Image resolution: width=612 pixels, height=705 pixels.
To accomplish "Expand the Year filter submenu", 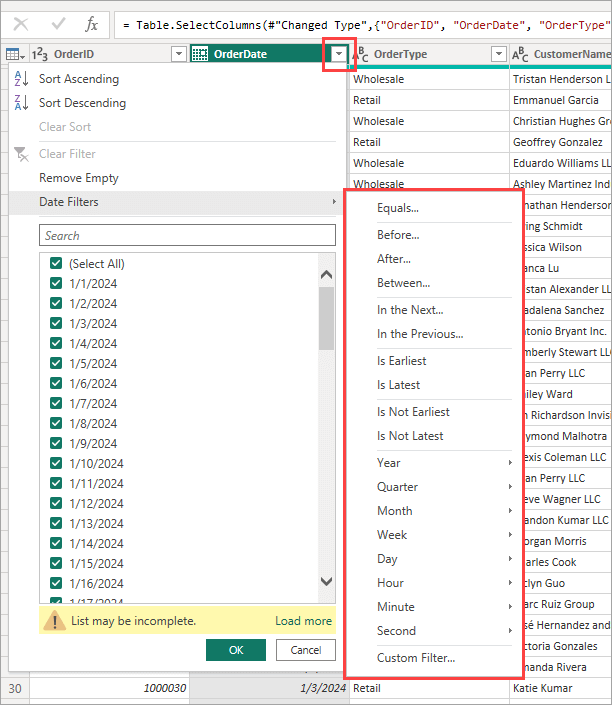I will coord(444,463).
